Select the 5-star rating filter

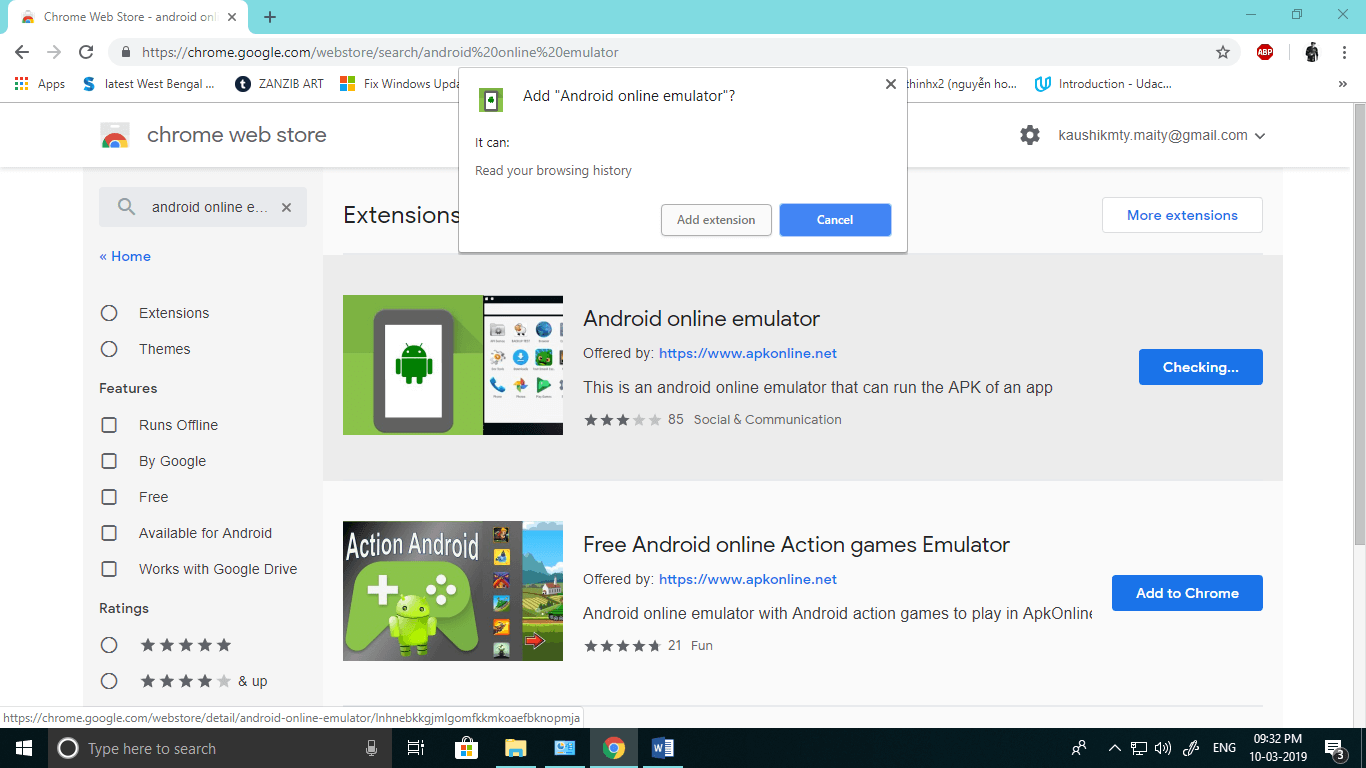point(109,645)
